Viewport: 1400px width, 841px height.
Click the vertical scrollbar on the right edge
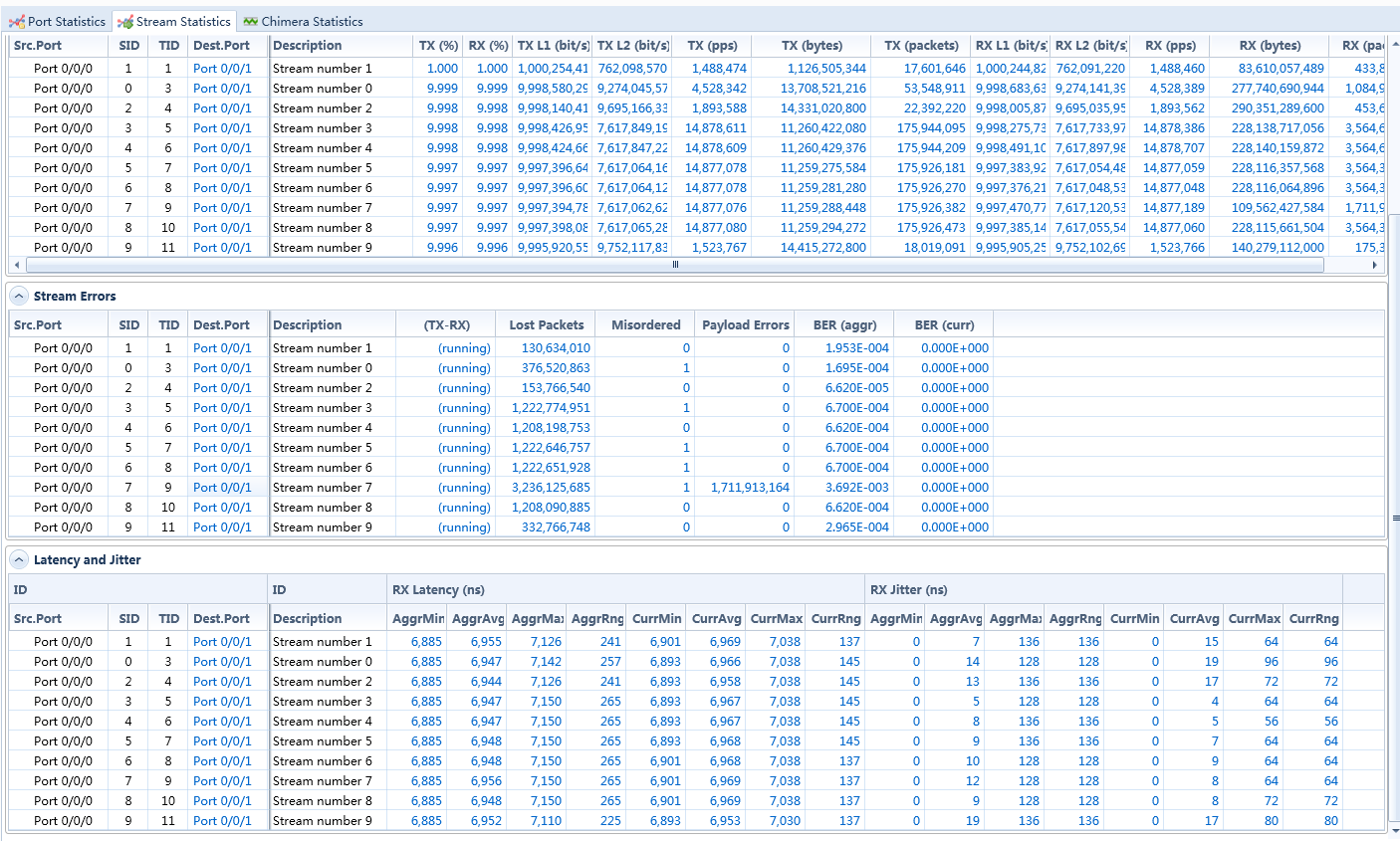click(1394, 518)
